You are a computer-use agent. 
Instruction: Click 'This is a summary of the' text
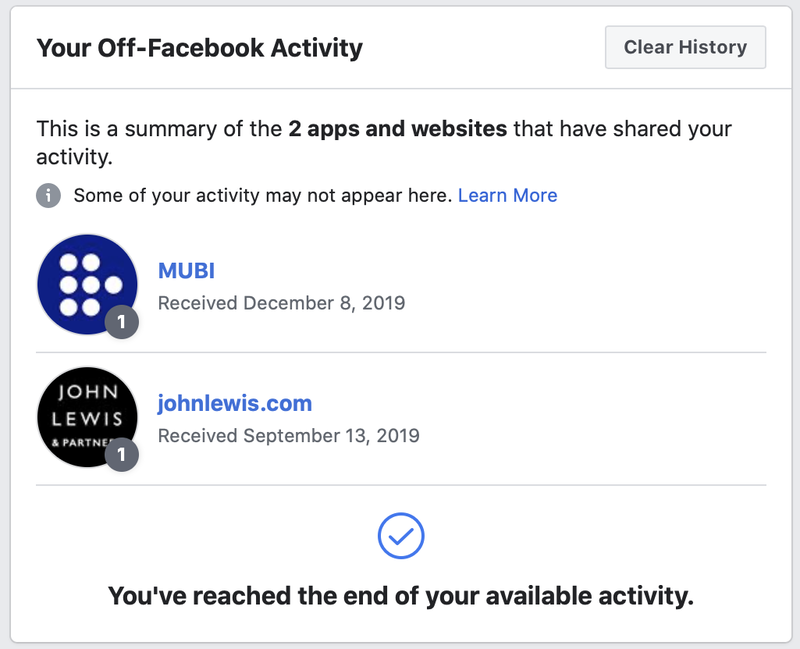tap(160, 129)
